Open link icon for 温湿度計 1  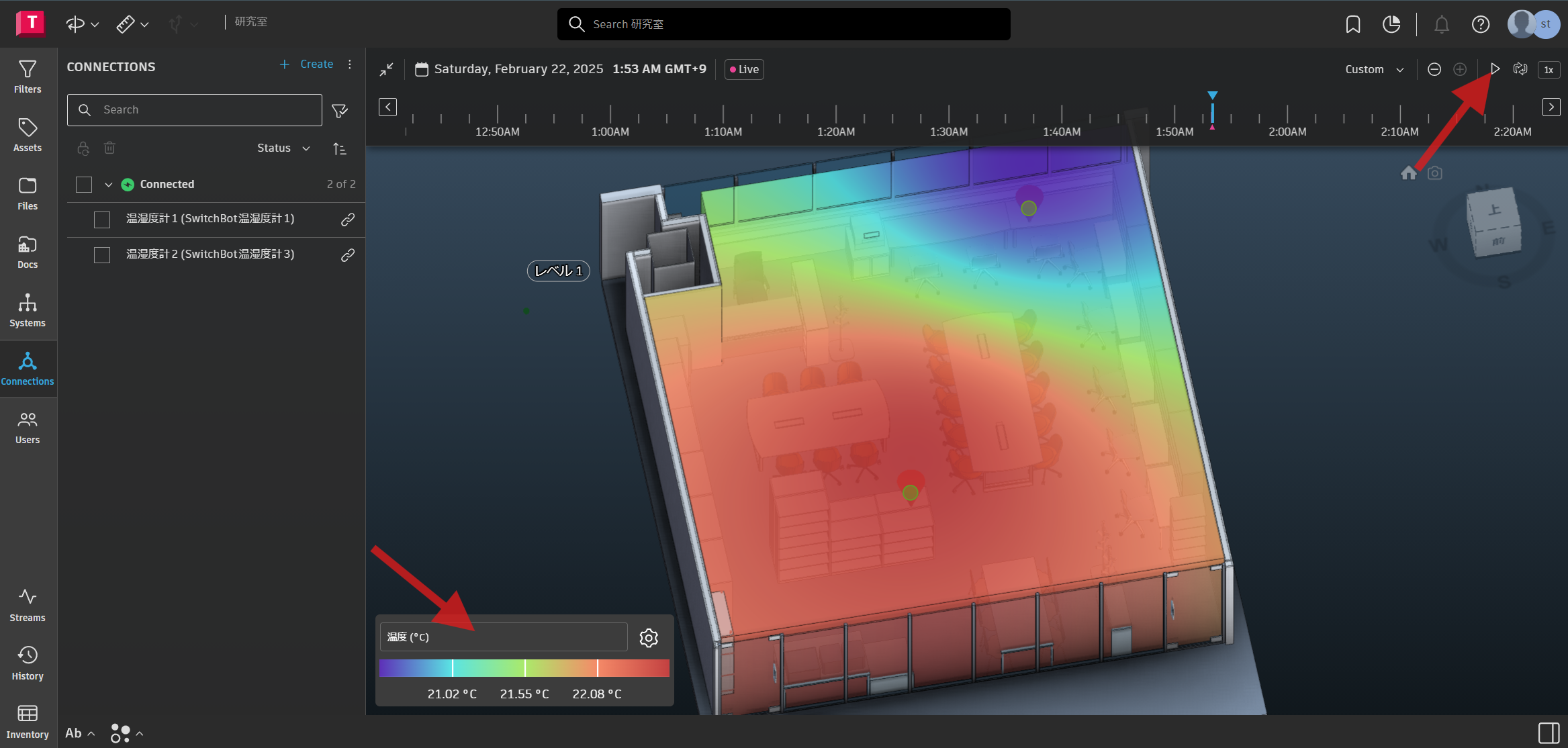(347, 220)
